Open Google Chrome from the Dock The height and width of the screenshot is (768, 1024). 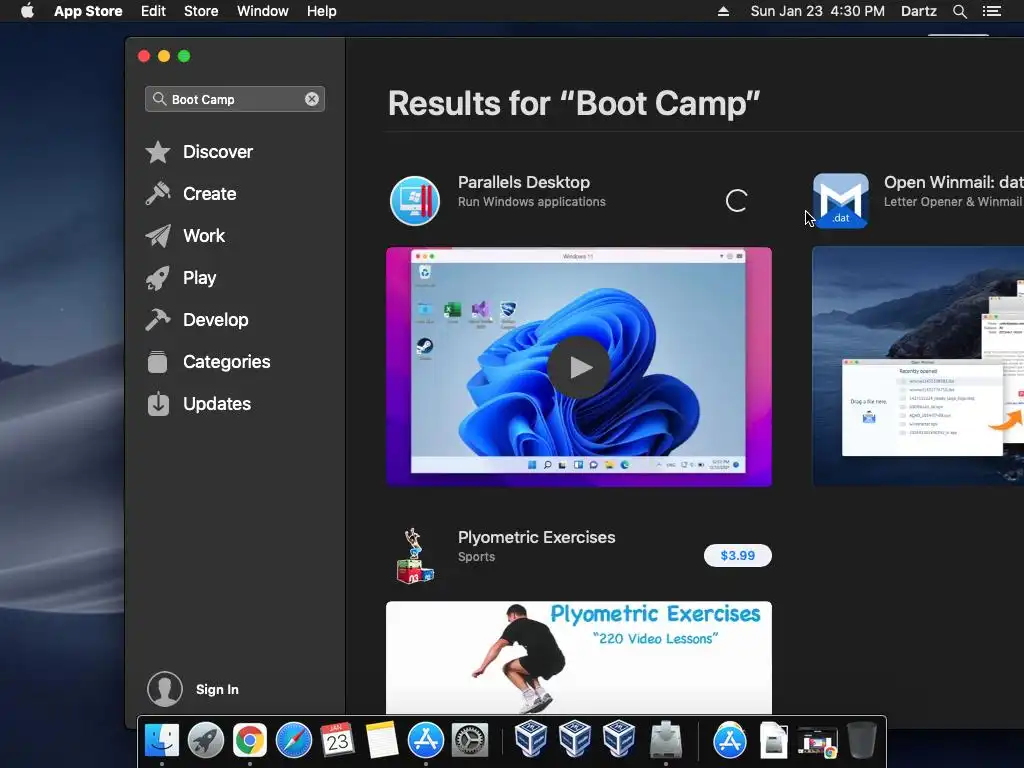250,741
